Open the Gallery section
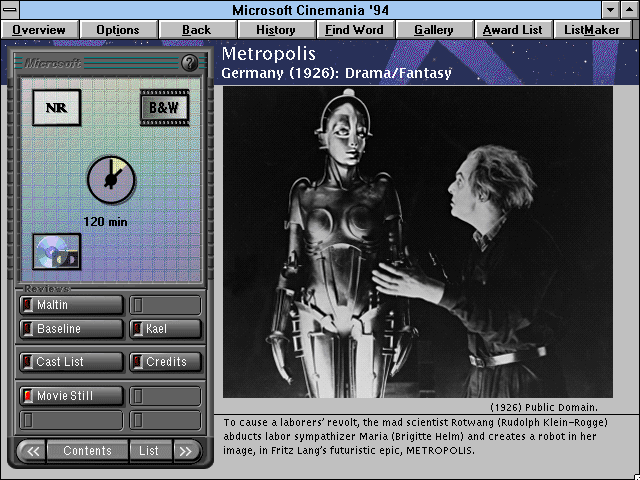 pyautogui.click(x=434, y=30)
